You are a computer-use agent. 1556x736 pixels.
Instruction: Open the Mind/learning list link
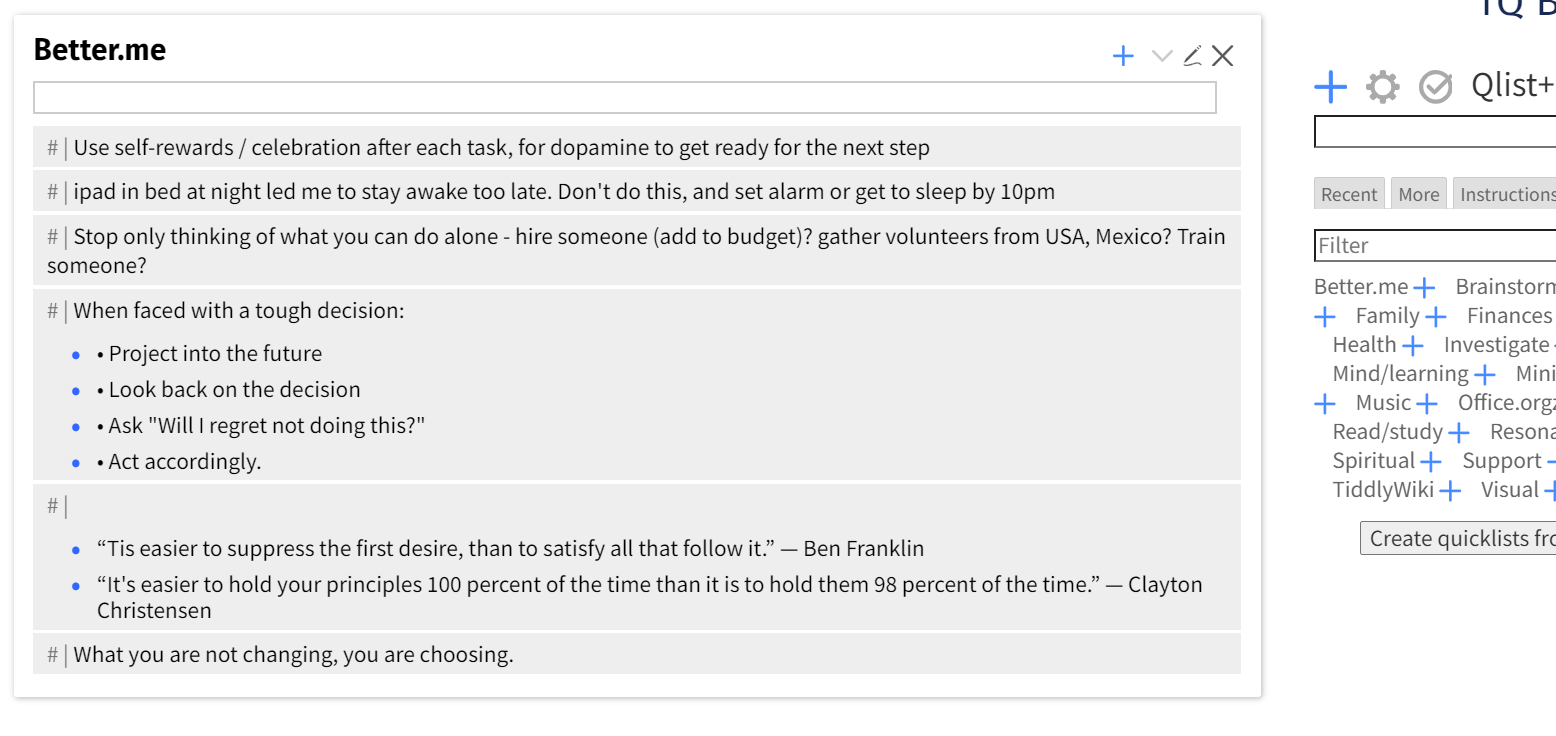(1400, 374)
